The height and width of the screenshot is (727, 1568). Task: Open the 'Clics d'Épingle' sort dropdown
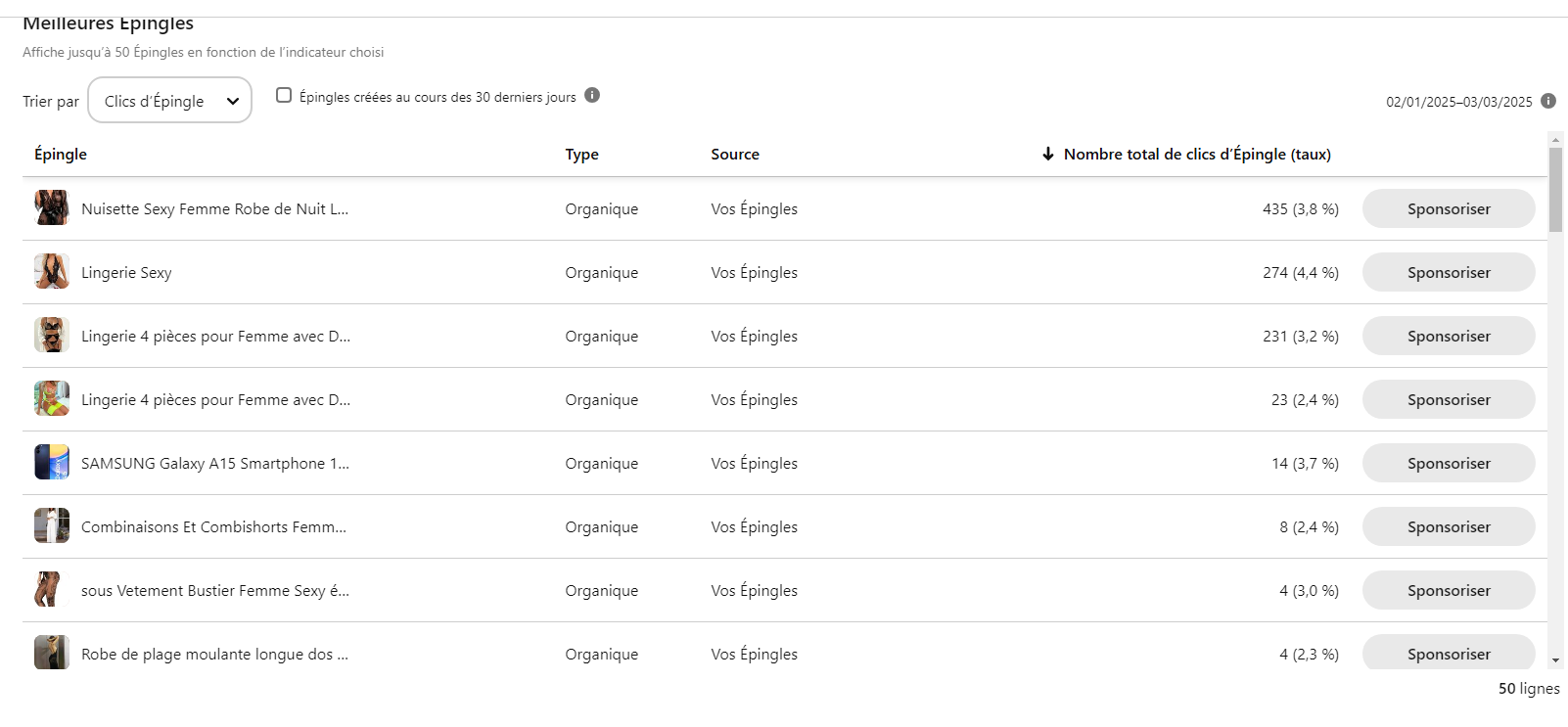pos(169,100)
